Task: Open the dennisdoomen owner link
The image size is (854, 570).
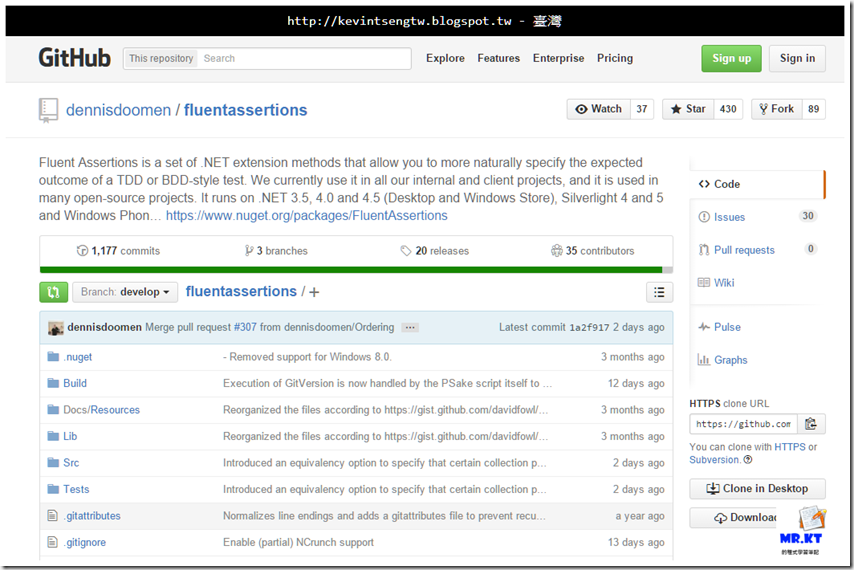Action: (118, 110)
